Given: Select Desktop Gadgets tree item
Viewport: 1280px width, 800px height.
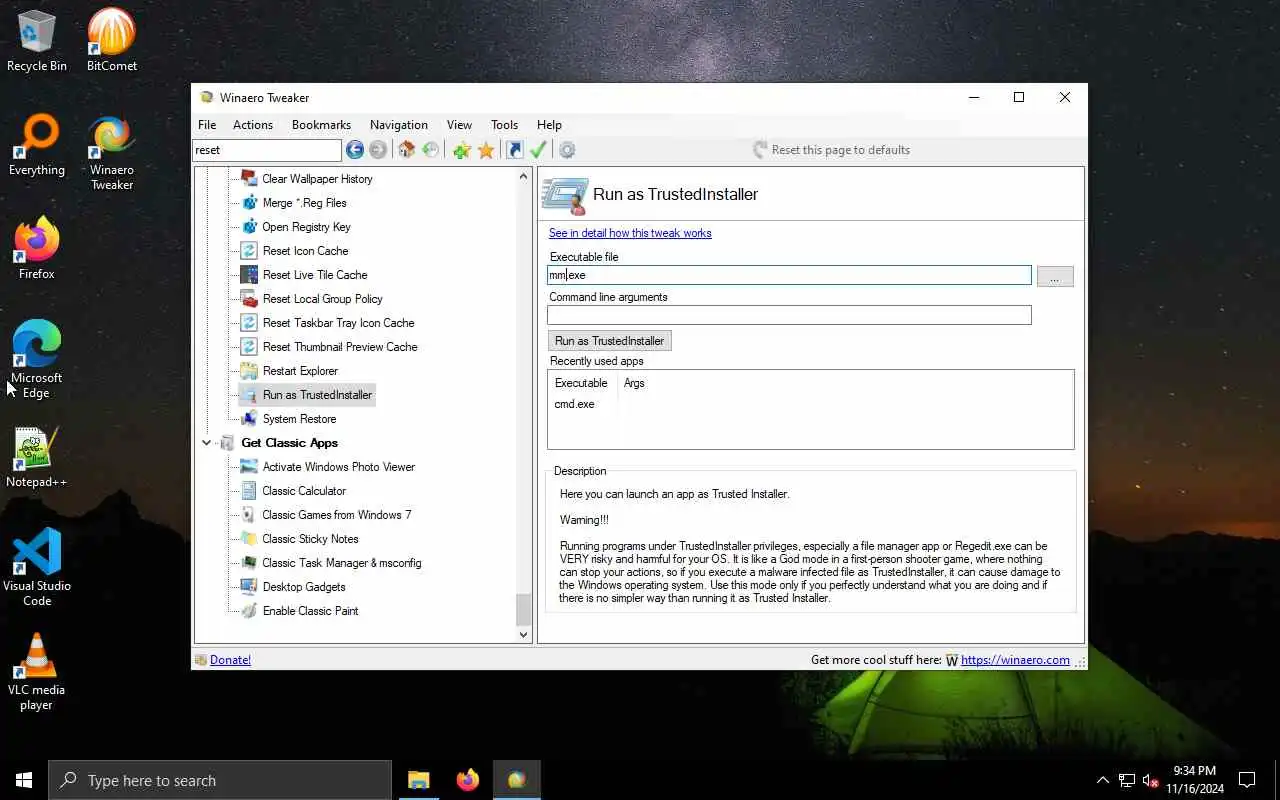Looking at the screenshot, I should click(x=304, y=587).
